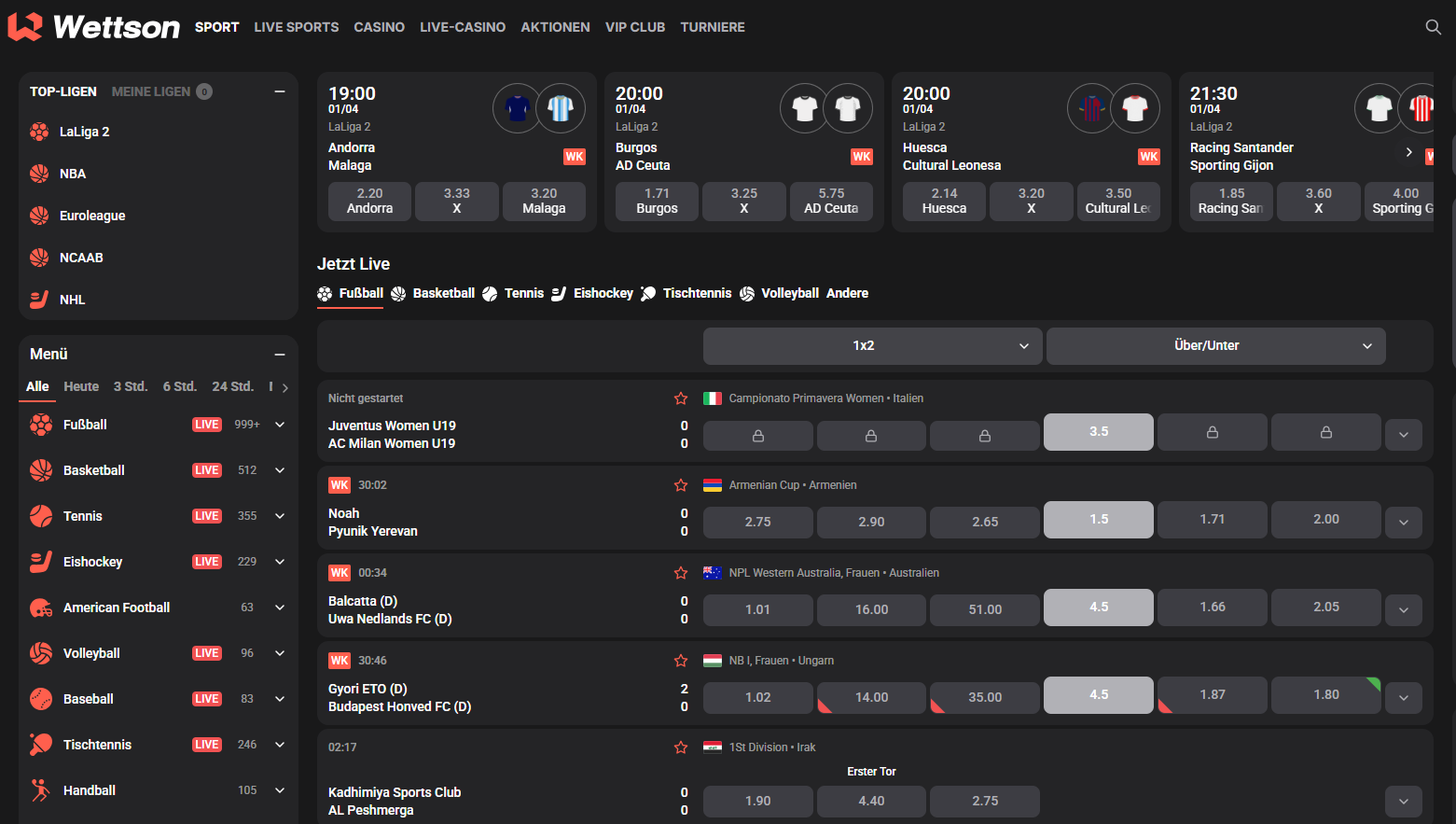Open the Über/Unter dropdown
Screen dimensions: 1456x824
[1214, 346]
